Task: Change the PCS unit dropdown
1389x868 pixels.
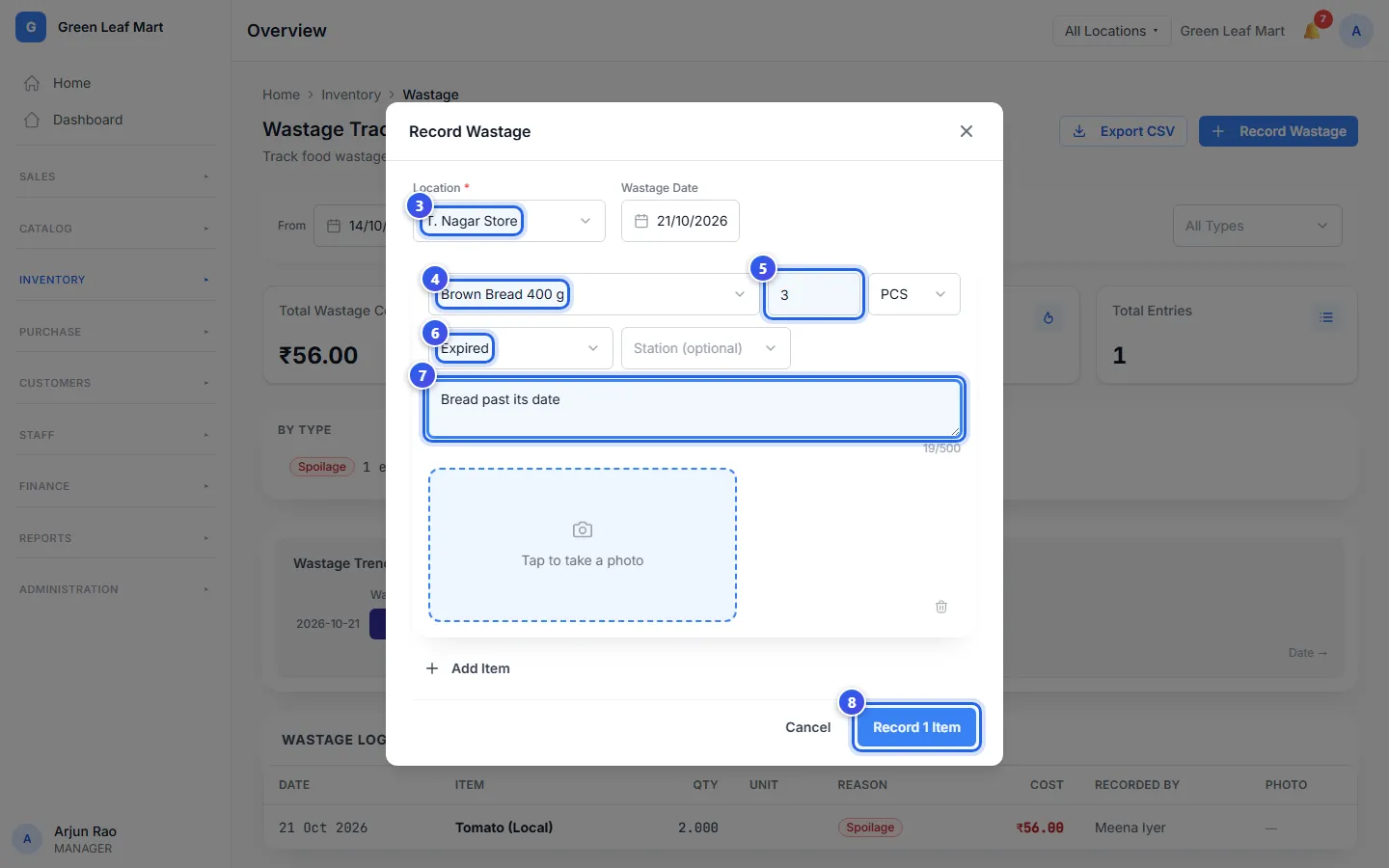Action: [x=914, y=294]
